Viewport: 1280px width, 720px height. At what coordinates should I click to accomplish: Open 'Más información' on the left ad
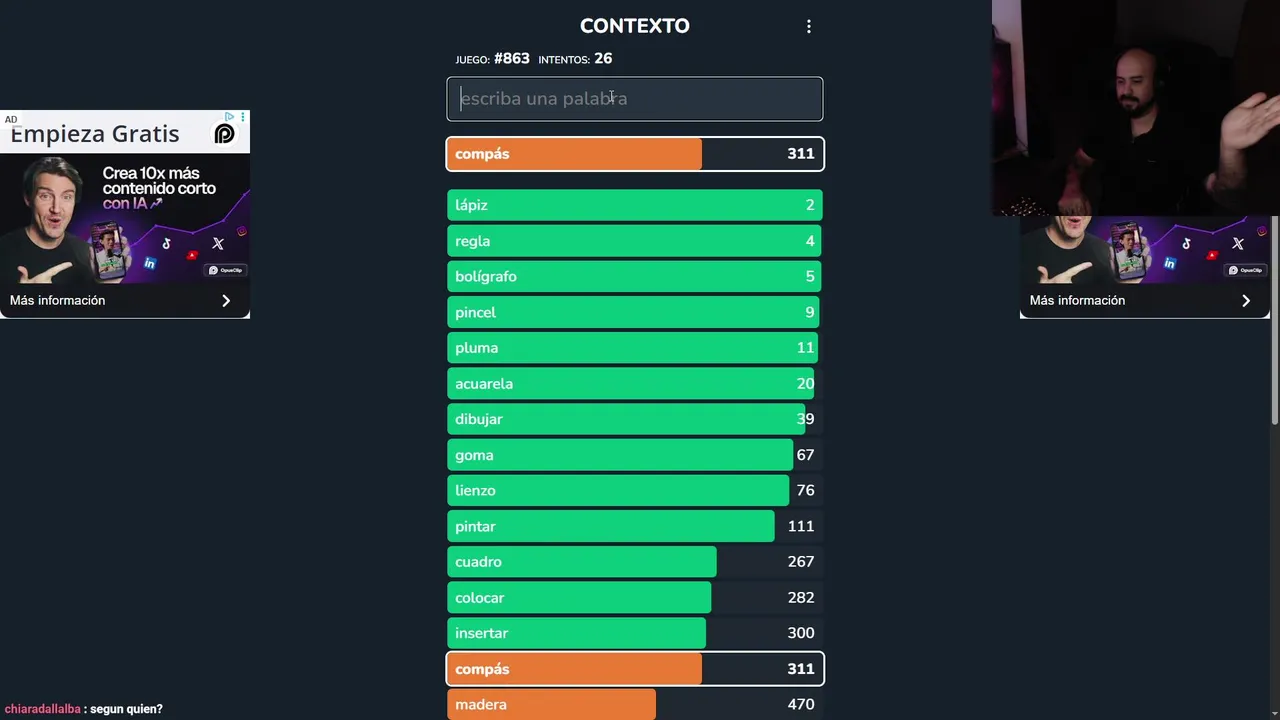pos(58,300)
